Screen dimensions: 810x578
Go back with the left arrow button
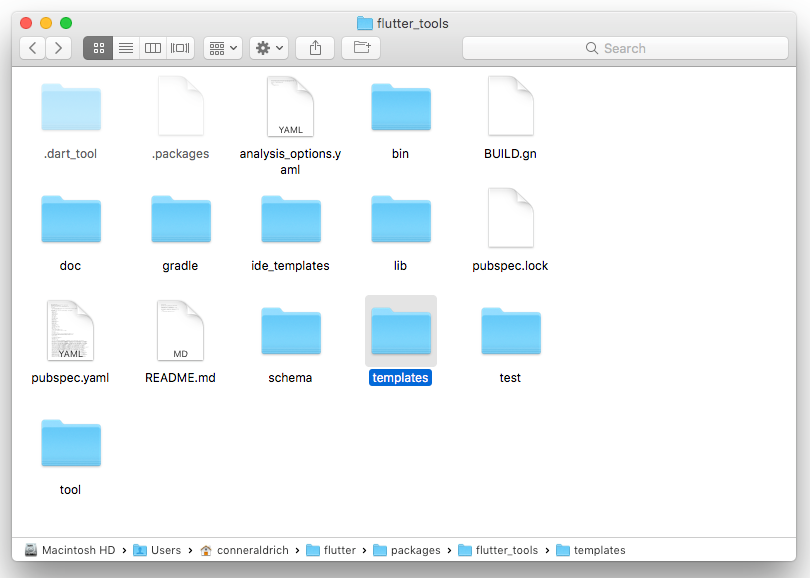(33, 48)
